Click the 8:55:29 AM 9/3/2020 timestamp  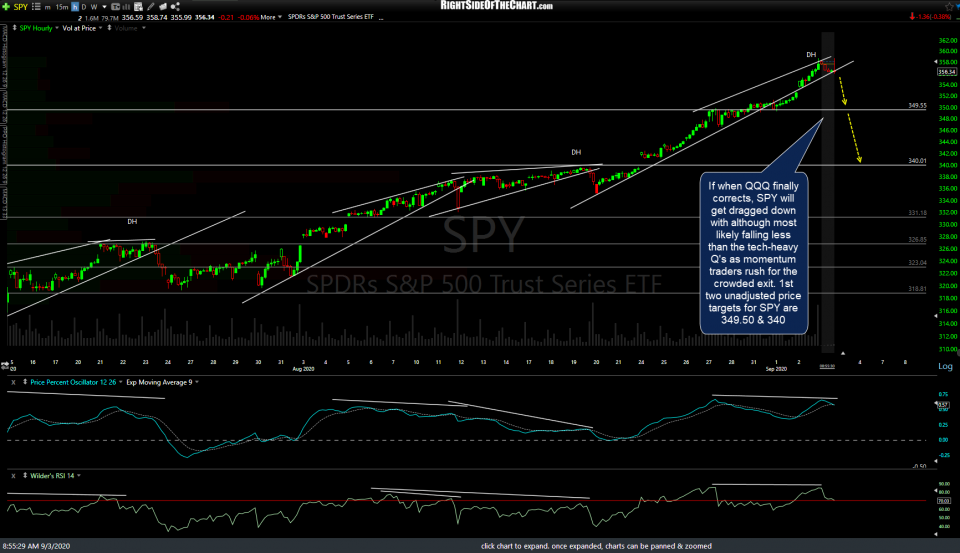point(36,546)
